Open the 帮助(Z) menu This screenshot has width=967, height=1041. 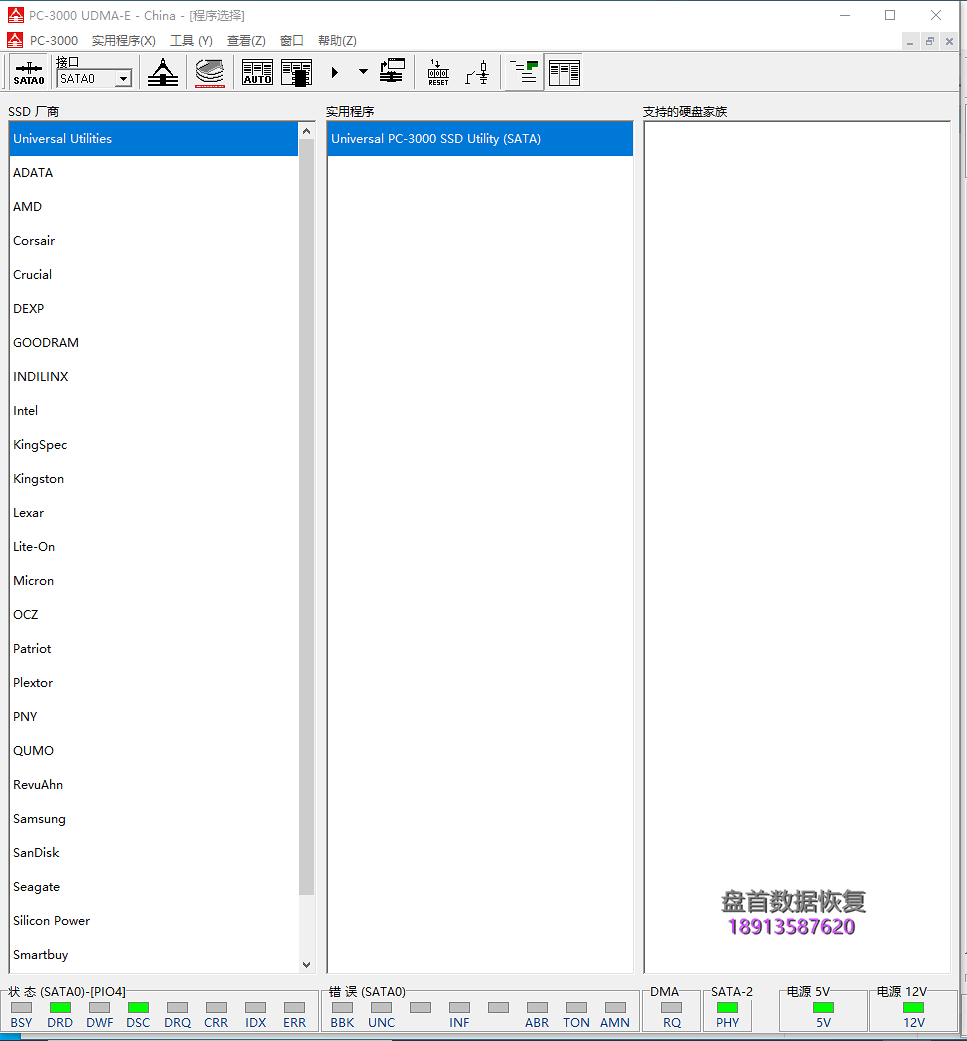(337, 40)
